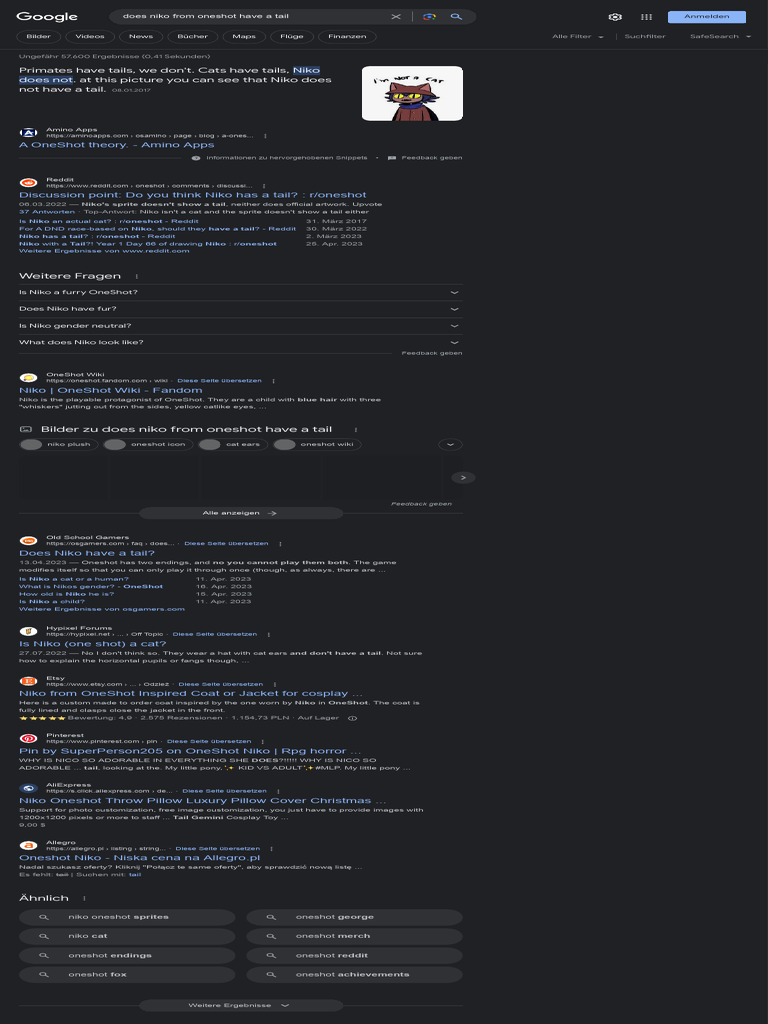Open the Alle Filter dropdown
The image size is (768, 1024).
pyautogui.click(x=577, y=37)
